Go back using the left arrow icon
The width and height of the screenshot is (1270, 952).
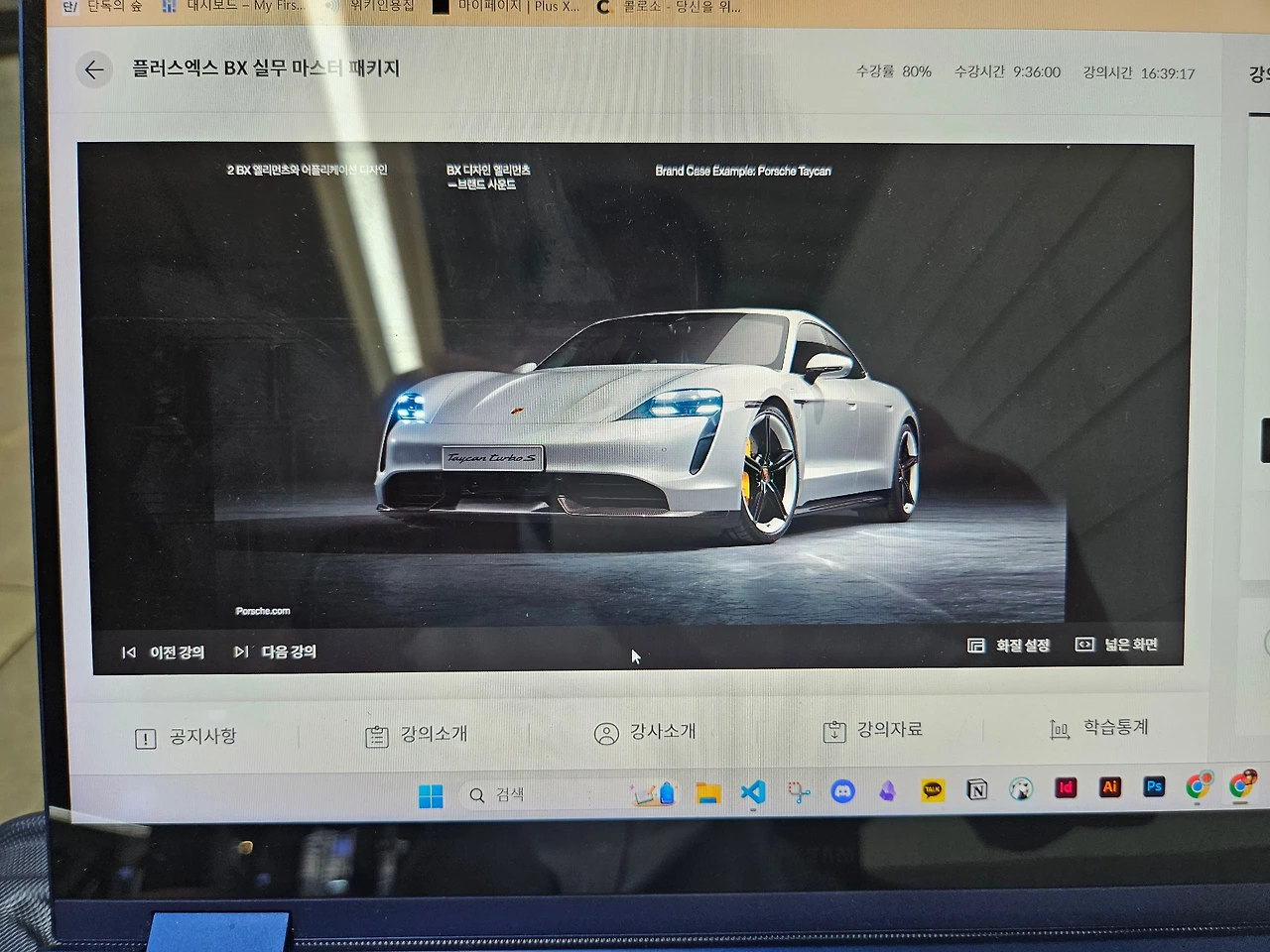click(94, 70)
